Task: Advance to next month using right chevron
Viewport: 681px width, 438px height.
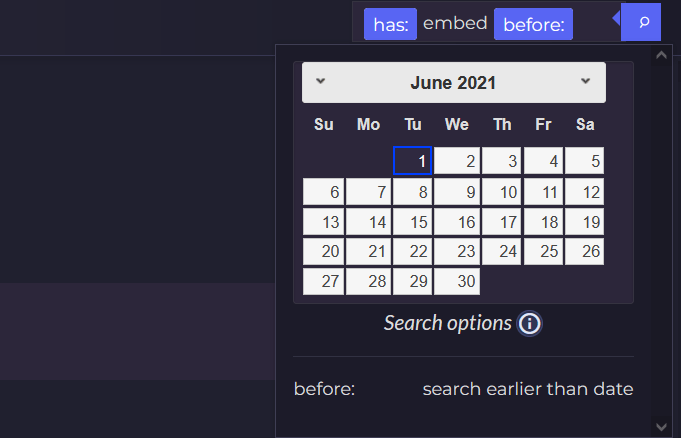Action: 585,81
